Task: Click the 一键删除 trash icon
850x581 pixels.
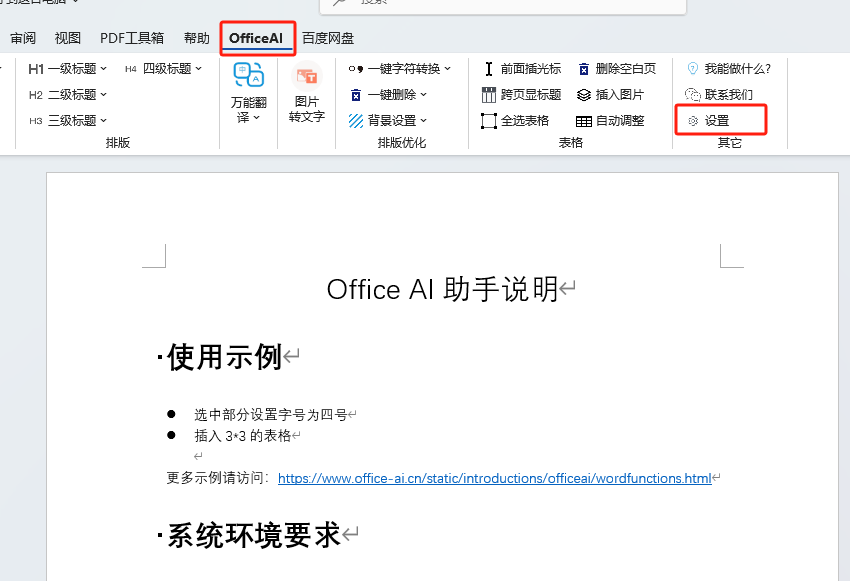Action: [x=356, y=95]
